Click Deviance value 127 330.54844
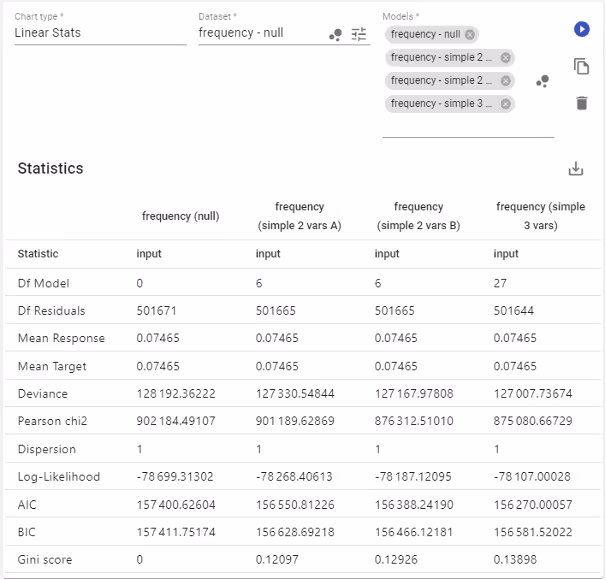 tap(295, 394)
